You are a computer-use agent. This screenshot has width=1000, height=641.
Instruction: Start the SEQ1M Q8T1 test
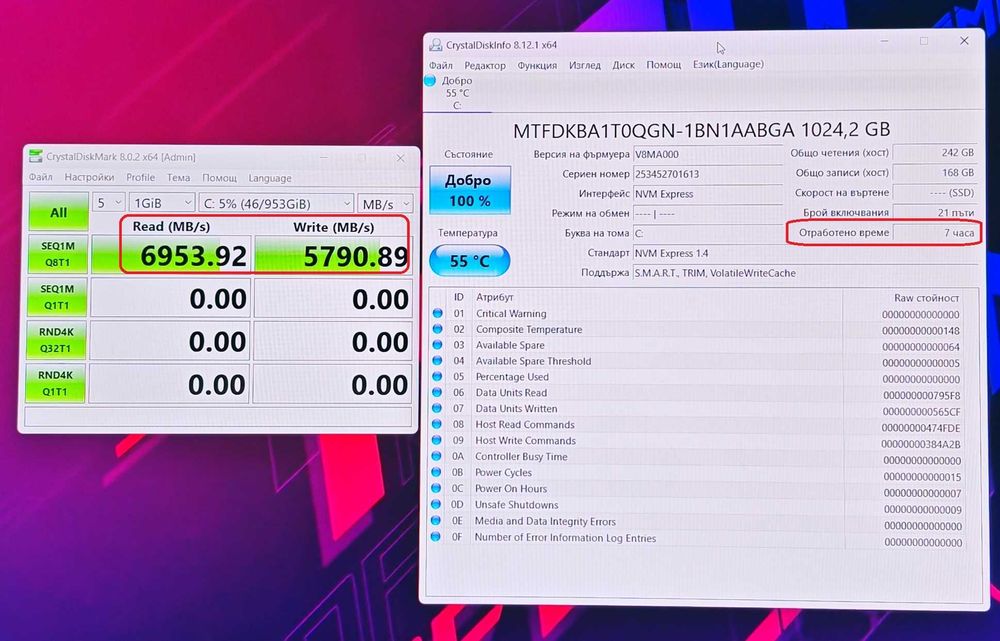[57, 254]
